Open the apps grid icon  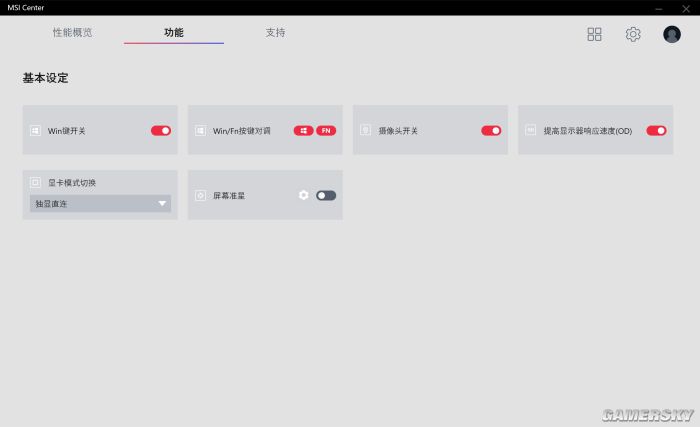coord(594,34)
